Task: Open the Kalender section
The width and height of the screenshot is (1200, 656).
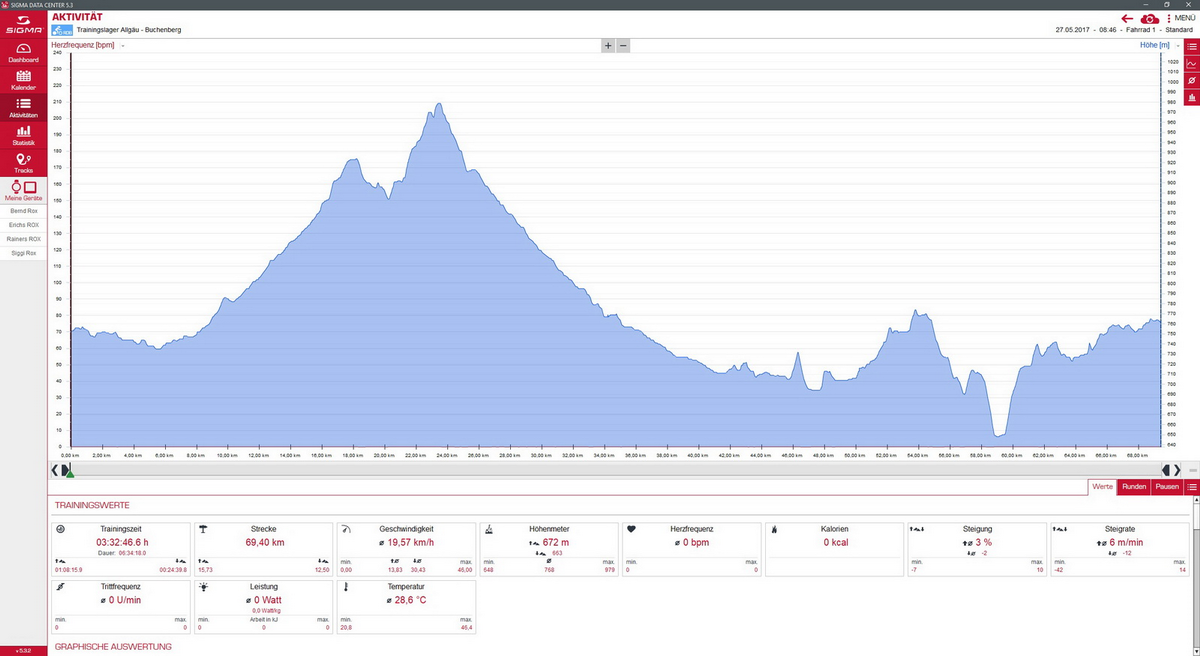Action: (23, 80)
